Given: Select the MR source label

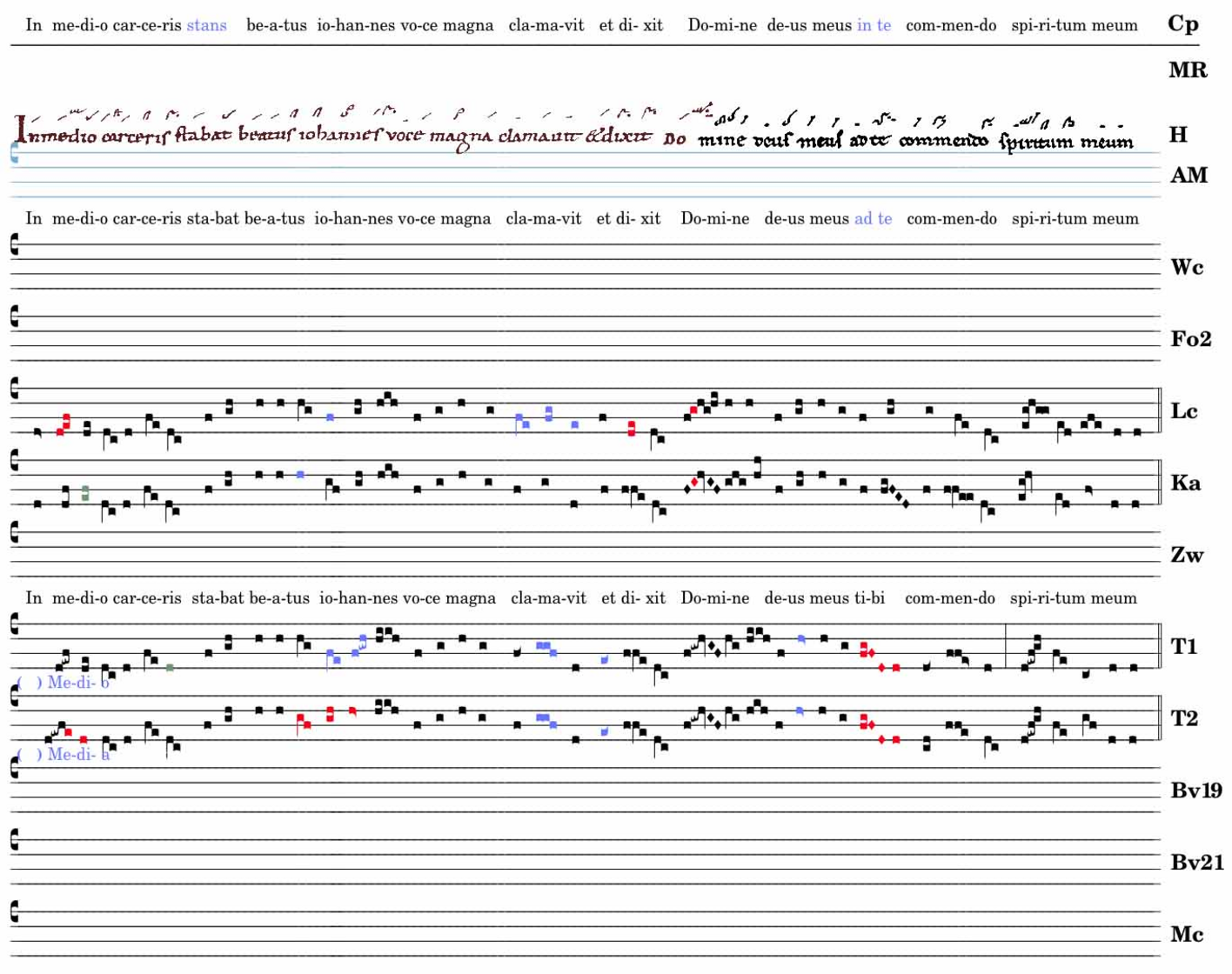Looking at the screenshot, I should [1188, 70].
